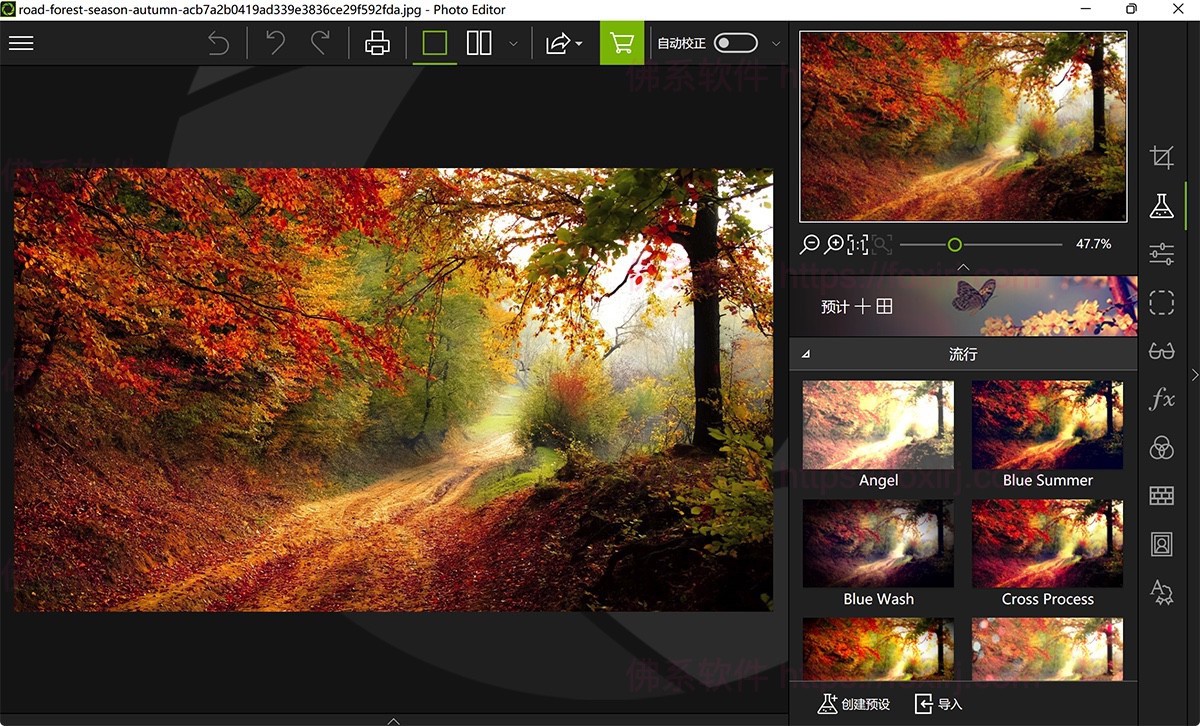Select the crop tool in sidebar
This screenshot has width=1200, height=726.
pos(1161,157)
